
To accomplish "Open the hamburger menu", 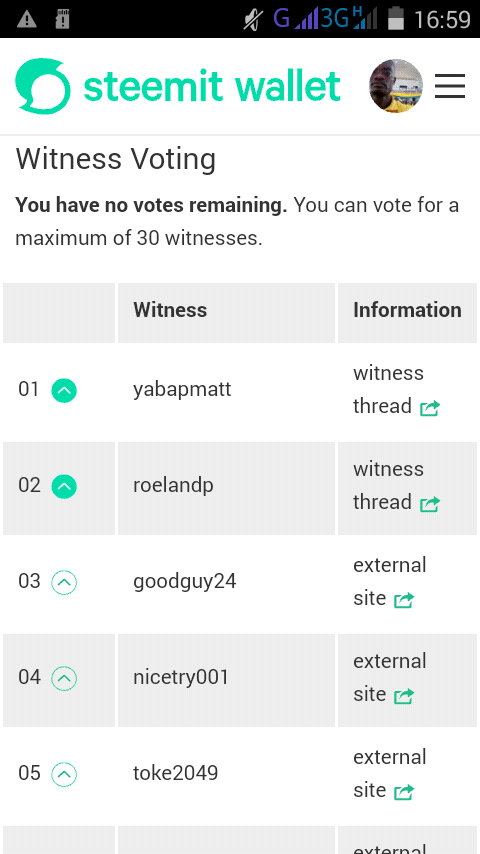I will click(450, 86).
